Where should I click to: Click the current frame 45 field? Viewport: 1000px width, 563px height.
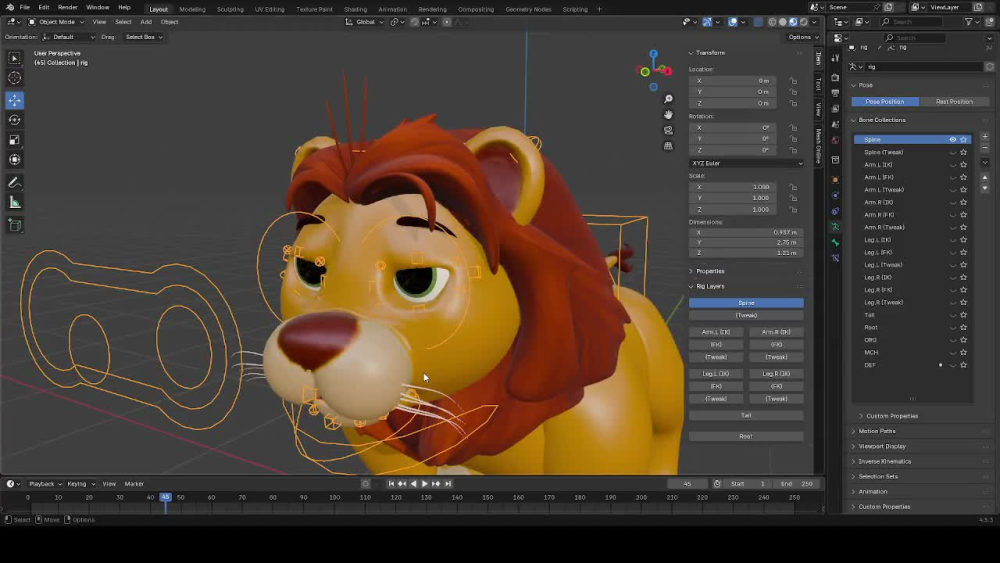click(x=688, y=484)
